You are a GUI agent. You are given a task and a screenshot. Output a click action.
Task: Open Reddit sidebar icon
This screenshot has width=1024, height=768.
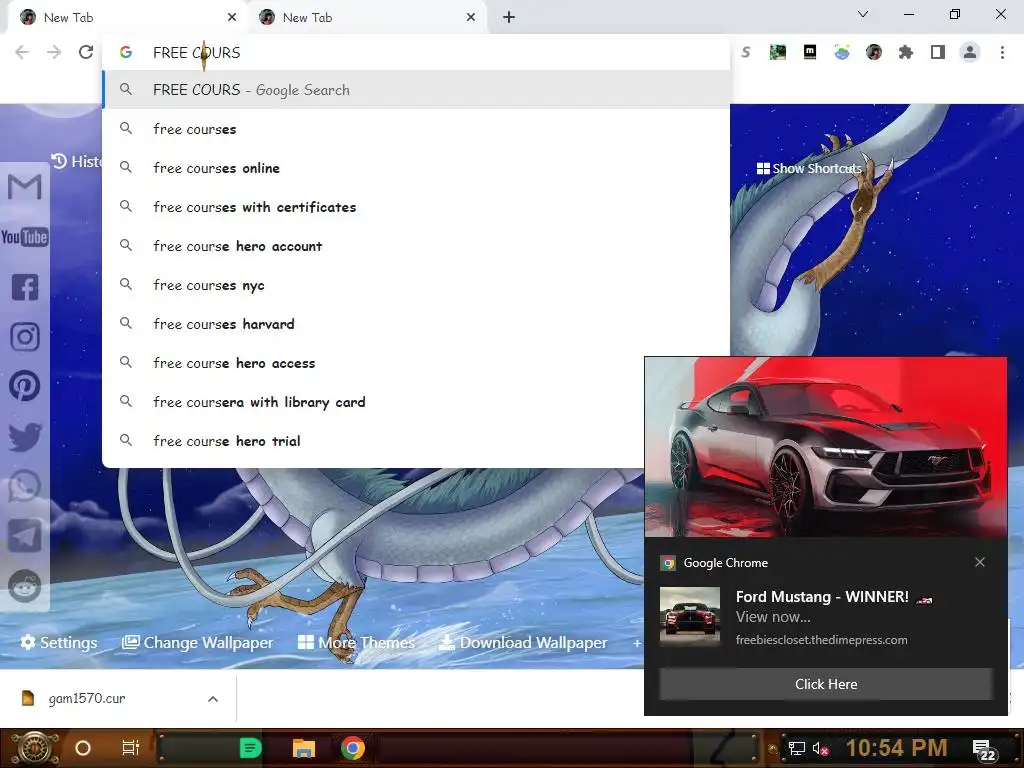click(25, 586)
